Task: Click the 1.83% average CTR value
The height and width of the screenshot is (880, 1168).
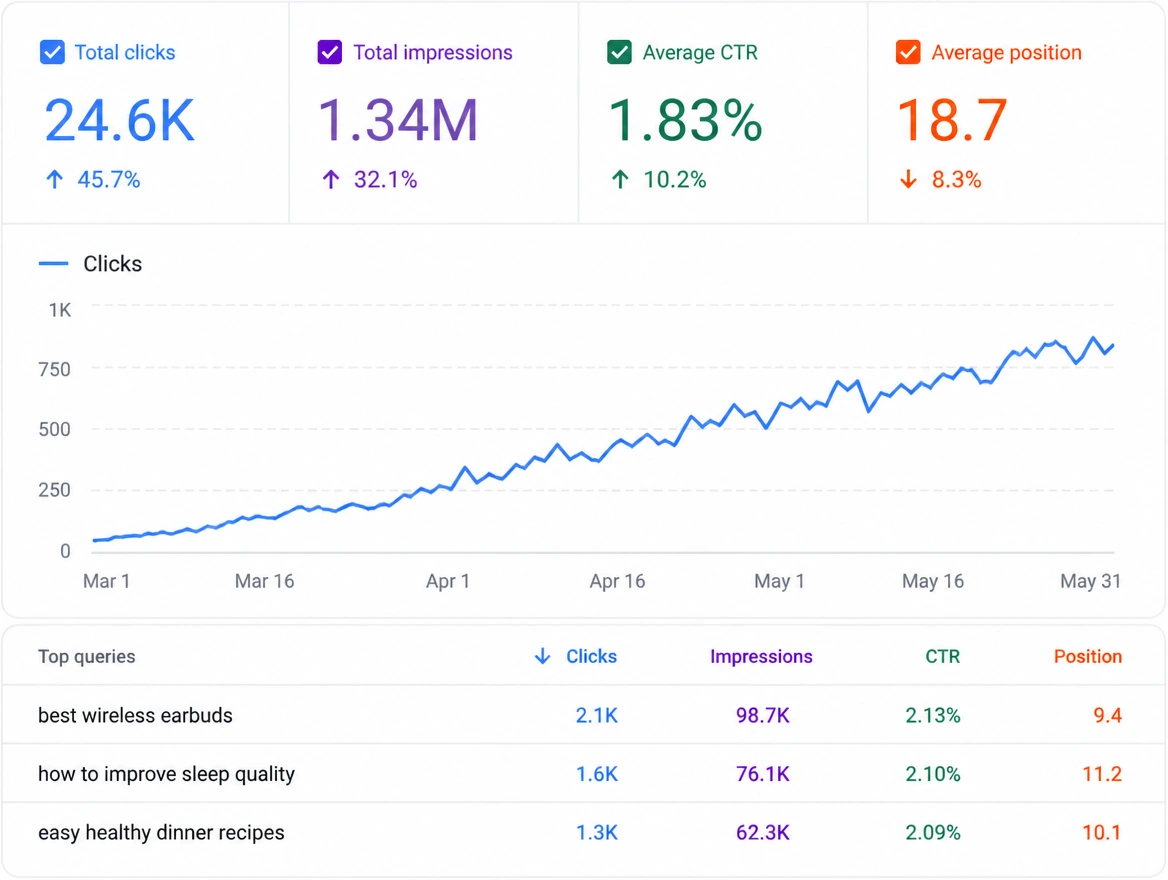Action: 686,120
